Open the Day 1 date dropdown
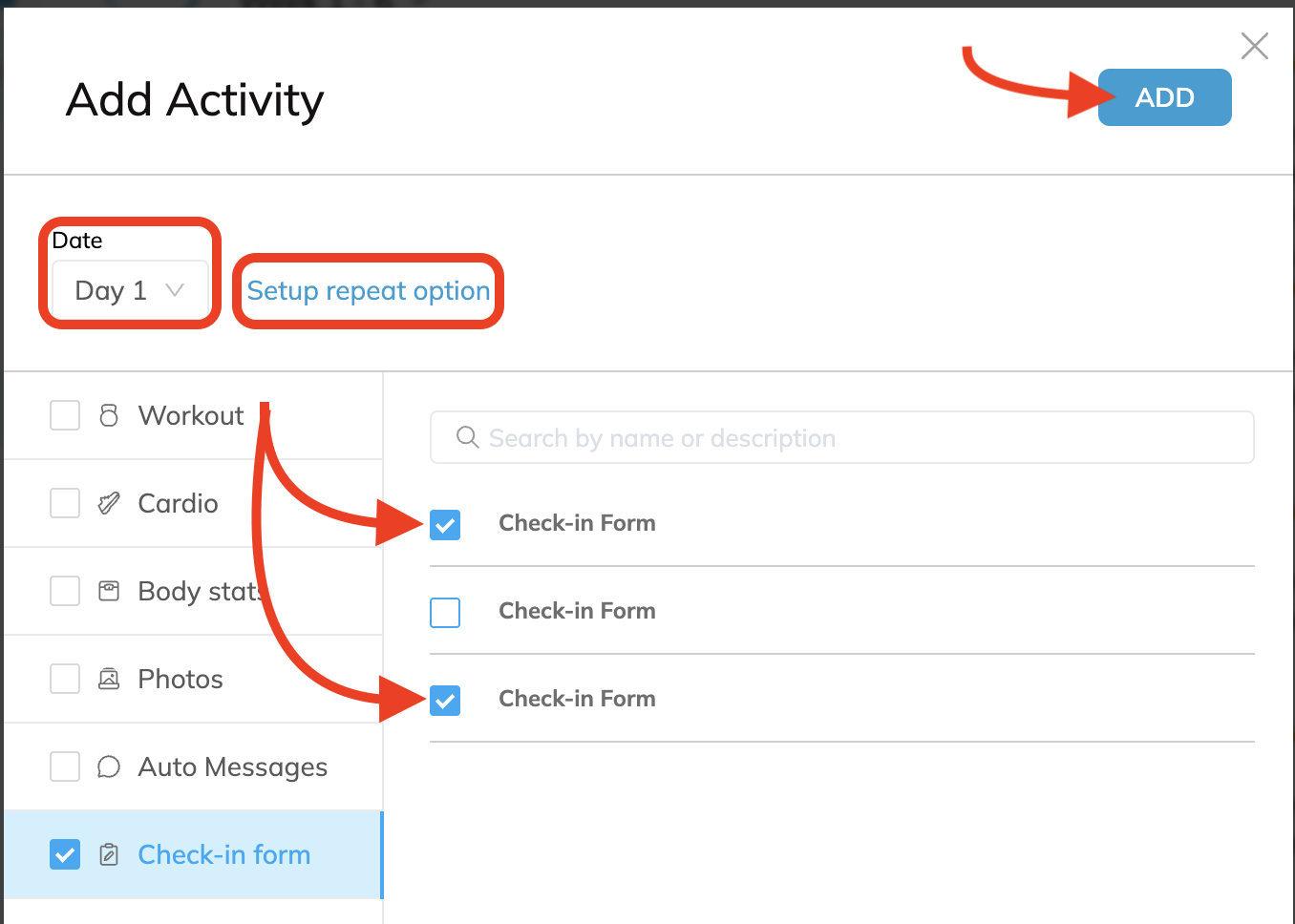Viewport: 1295px width, 924px height. [129, 290]
